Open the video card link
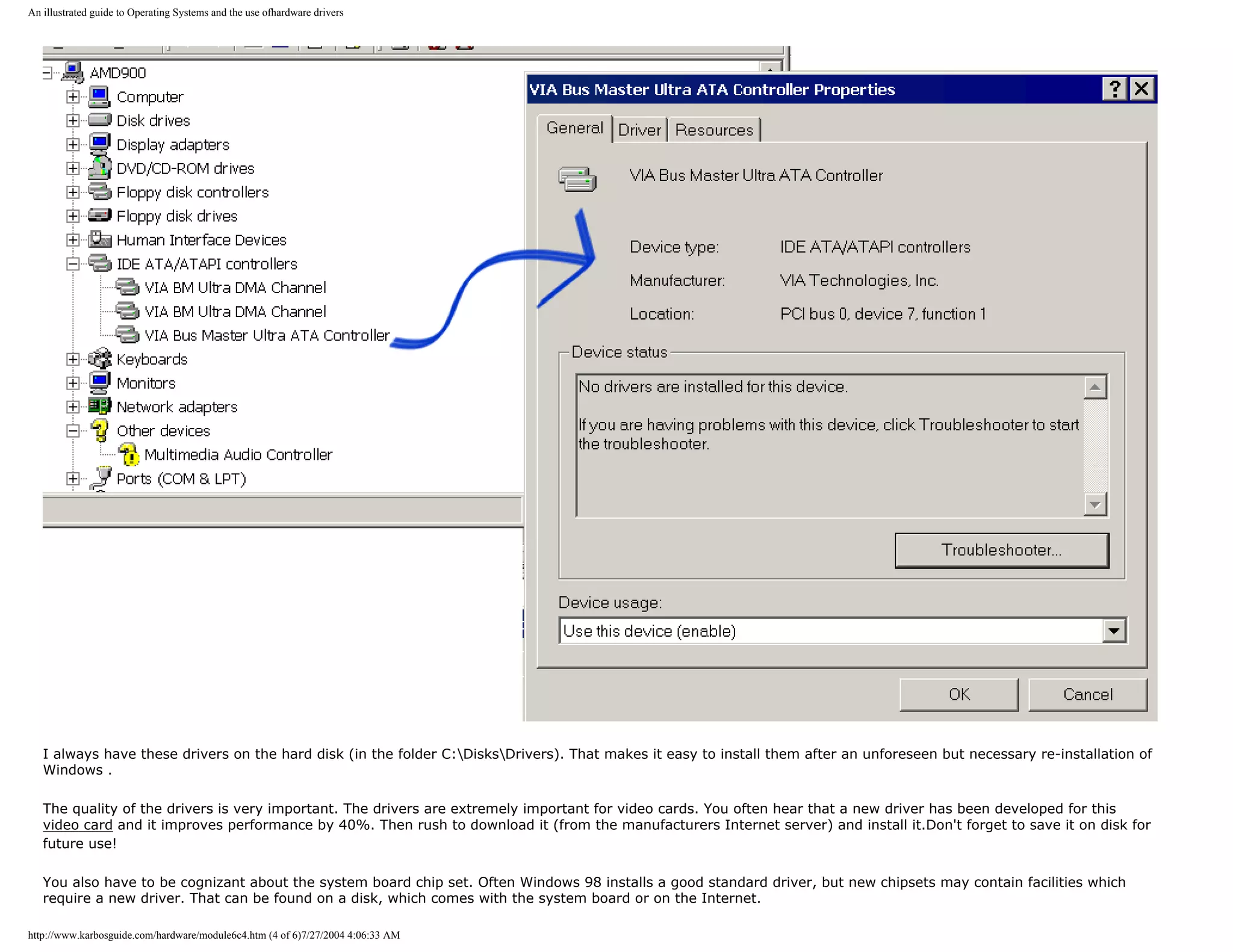1233x952 pixels. click(78, 825)
